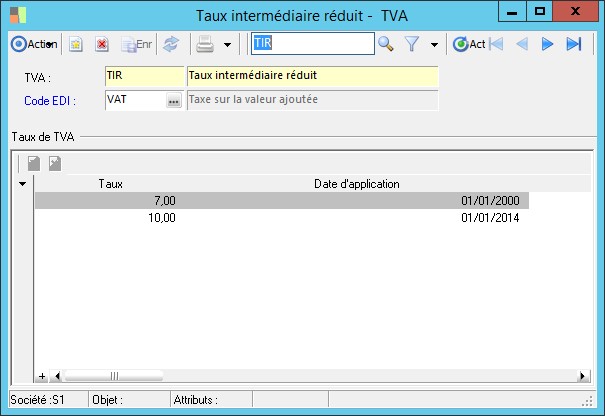Click the horizontal scrollbar right arrow
The height and width of the screenshot is (416, 605).
point(583,376)
